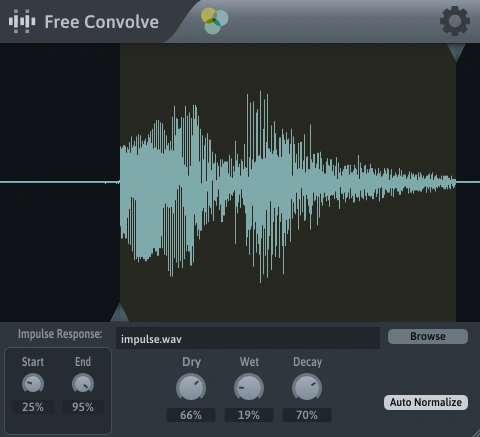Click the three overlapping circles logo

pyautogui.click(x=215, y=21)
